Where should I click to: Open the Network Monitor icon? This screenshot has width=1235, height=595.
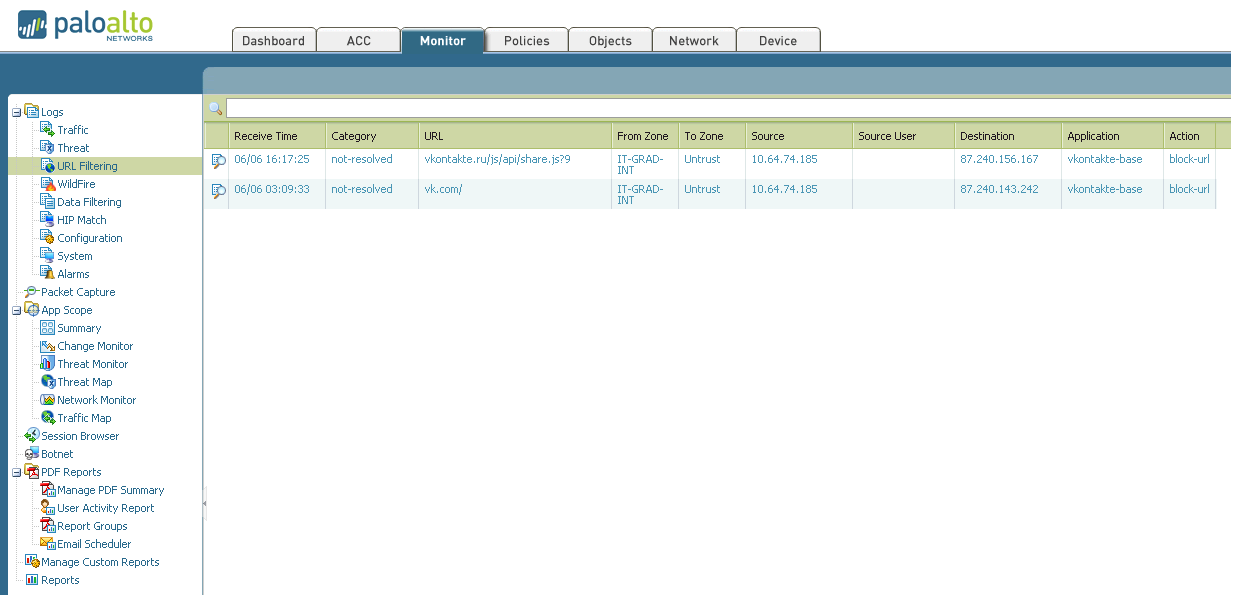(x=47, y=399)
